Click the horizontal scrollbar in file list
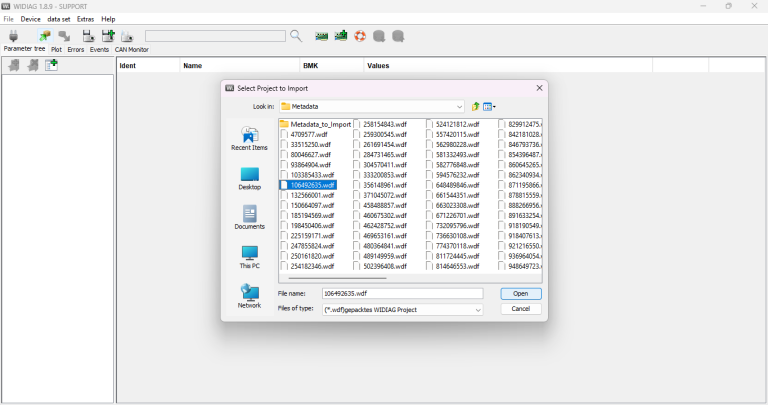This screenshot has height=405, width=768. click(337, 278)
